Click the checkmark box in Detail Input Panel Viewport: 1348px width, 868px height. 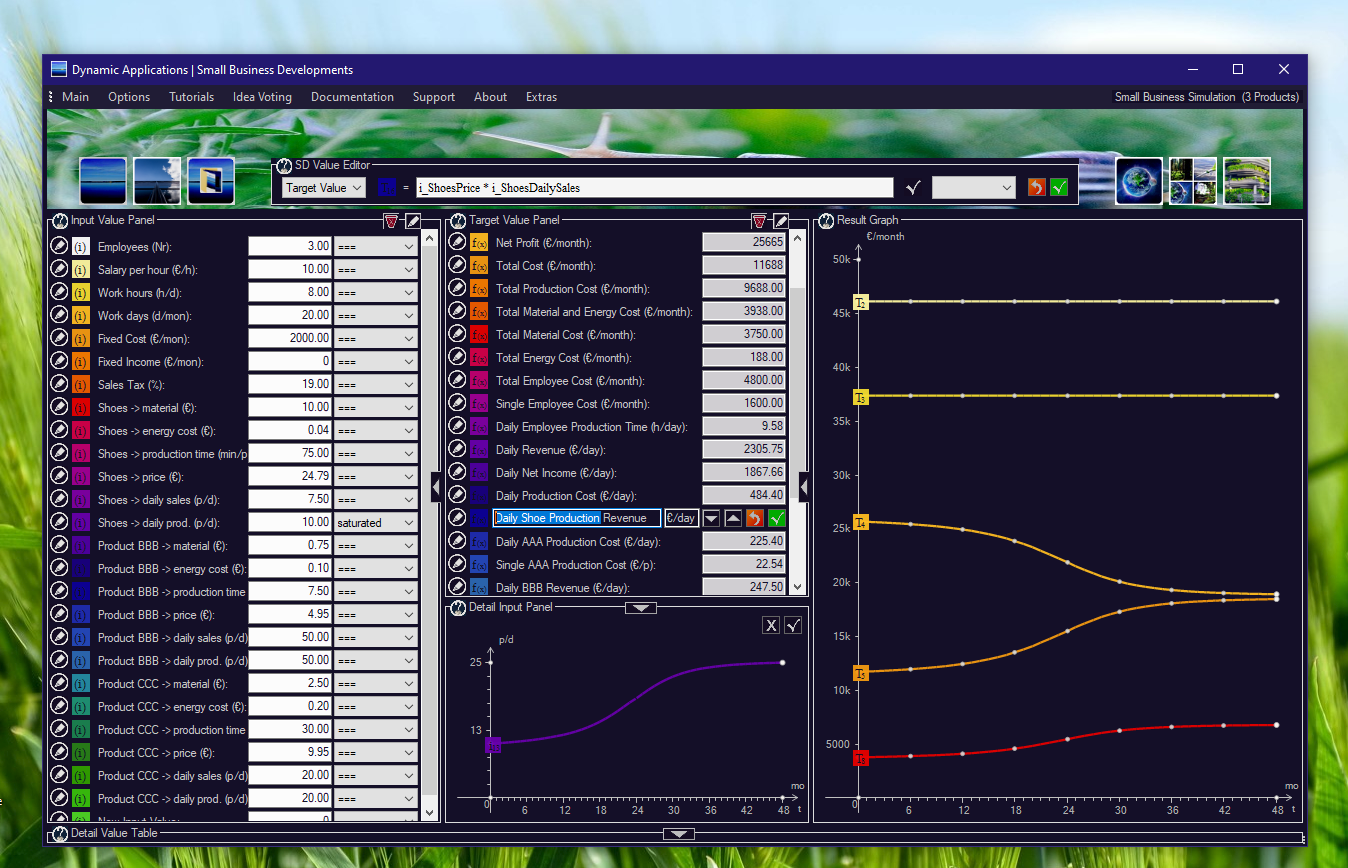click(x=793, y=625)
